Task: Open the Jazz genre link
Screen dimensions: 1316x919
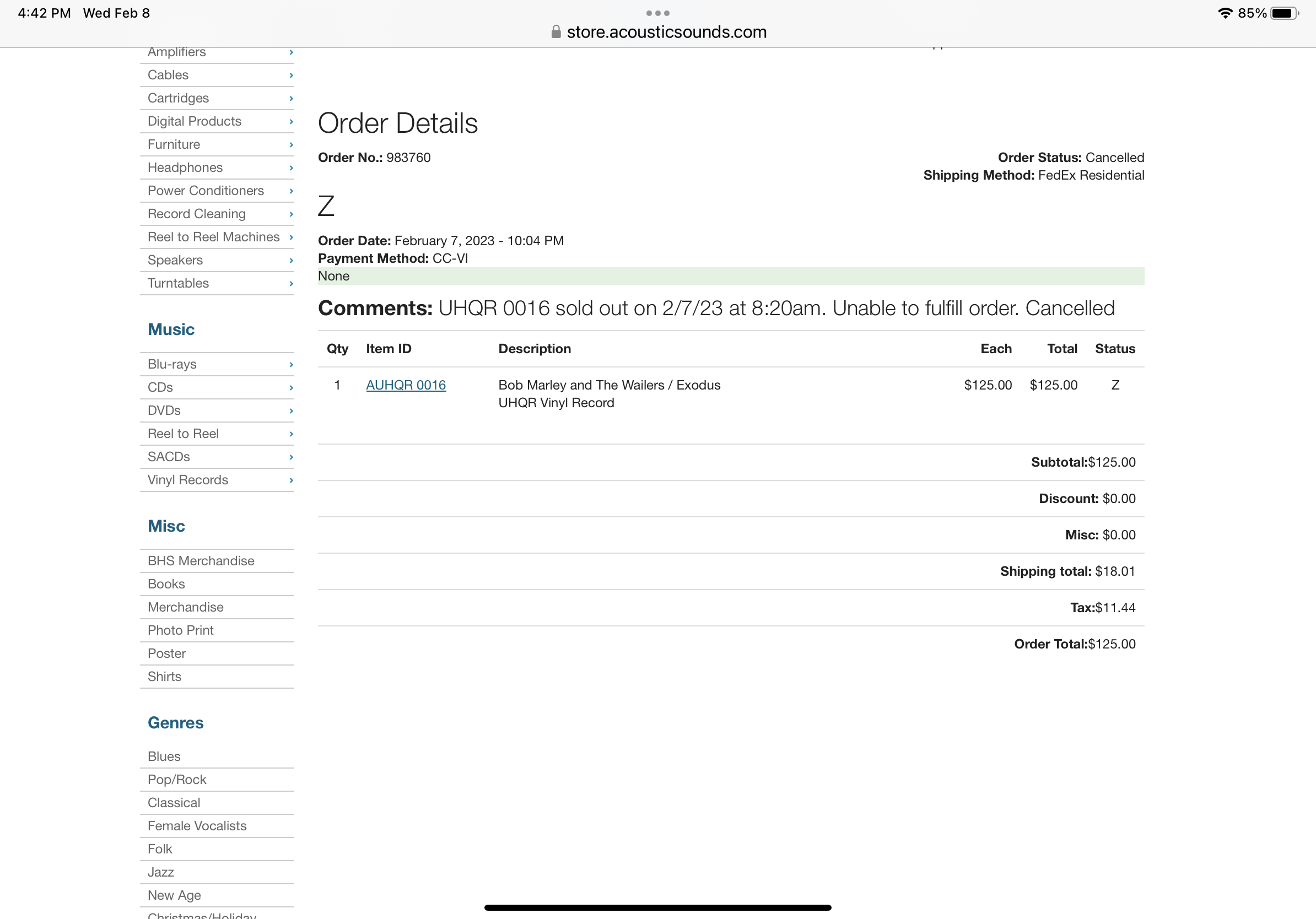Action: pyautogui.click(x=161, y=872)
